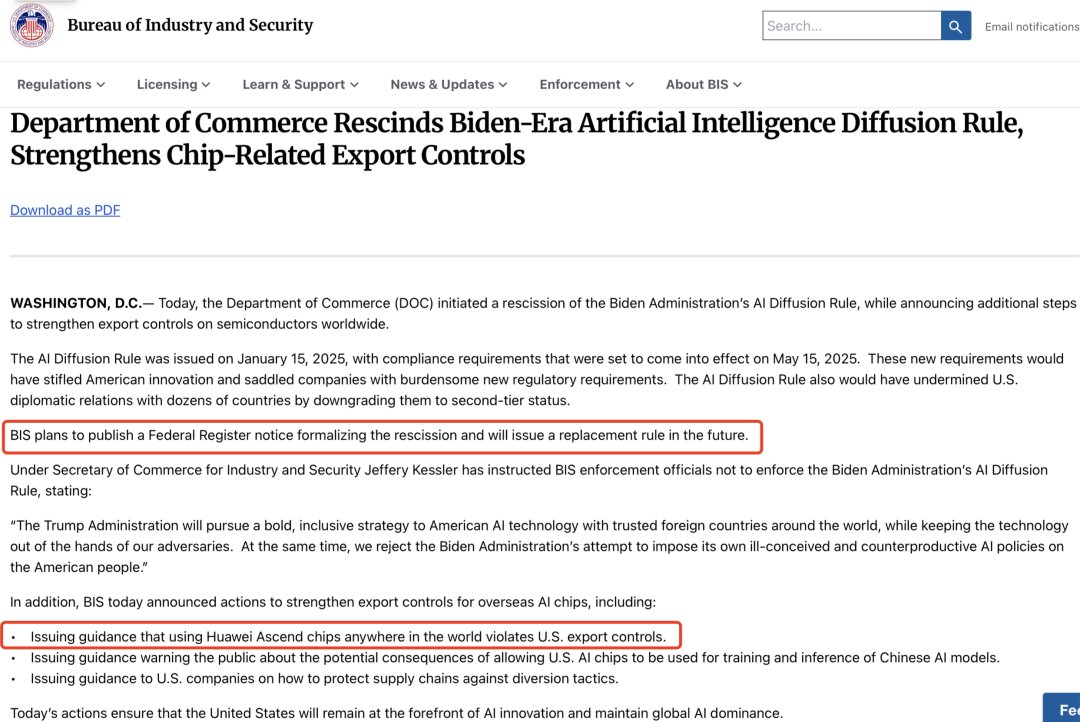Viewport: 1080px width, 722px height.
Task: Click the highlighted Huawei Ascend chips bullet
Action: [x=347, y=637]
